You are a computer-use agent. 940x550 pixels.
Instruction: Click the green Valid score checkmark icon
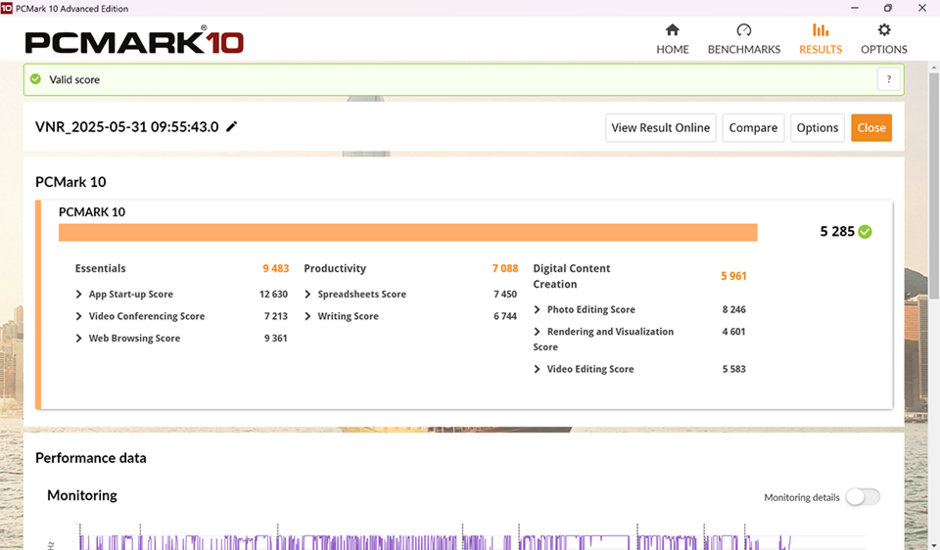tap(36, 80)
